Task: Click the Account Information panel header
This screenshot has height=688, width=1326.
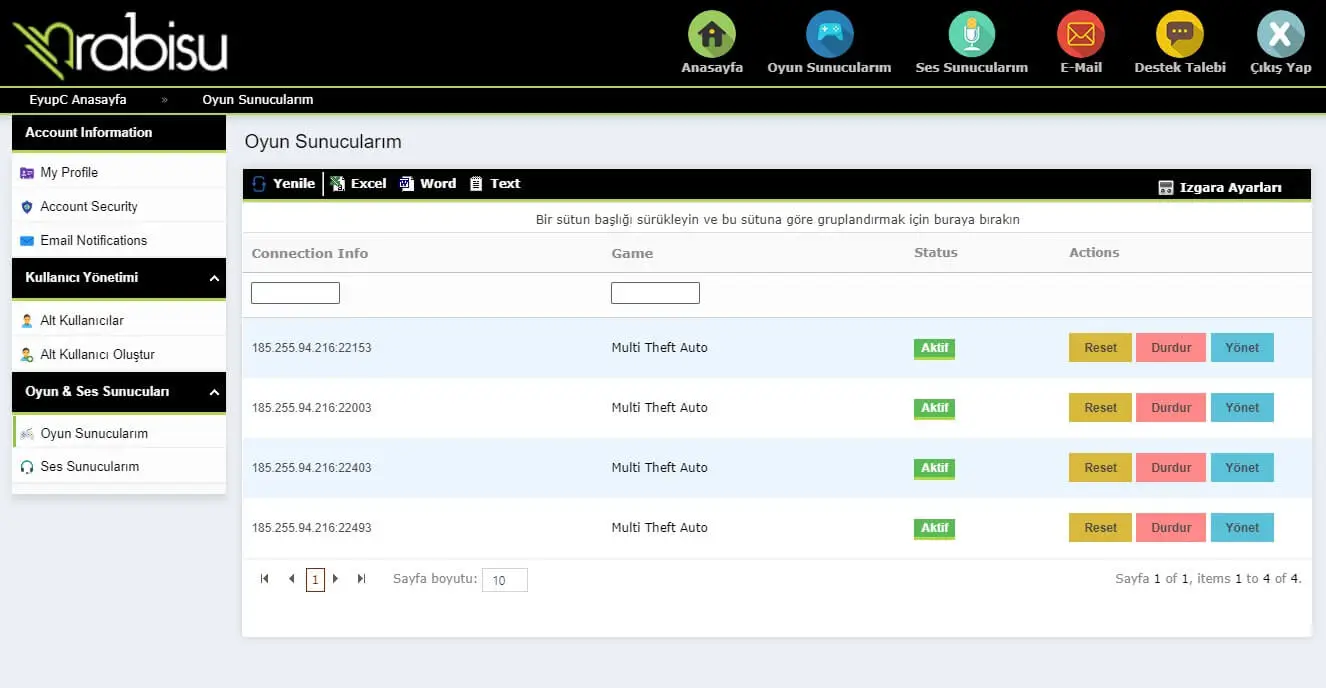Action: [119, 133]
